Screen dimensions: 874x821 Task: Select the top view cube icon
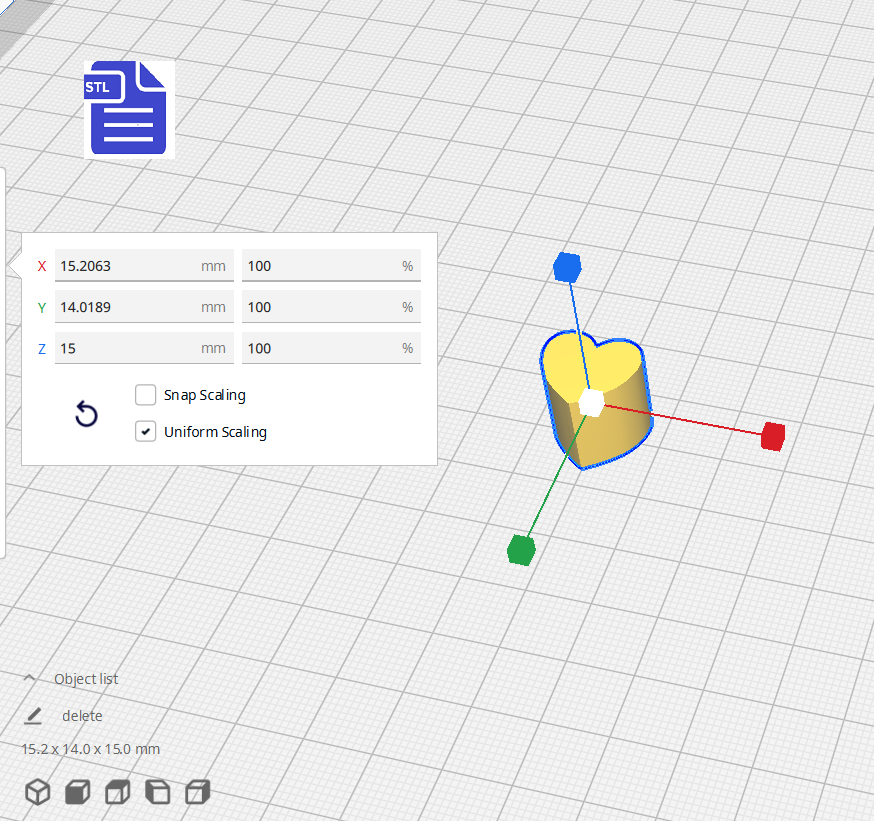pyautogui.click(x=118, y=793)
